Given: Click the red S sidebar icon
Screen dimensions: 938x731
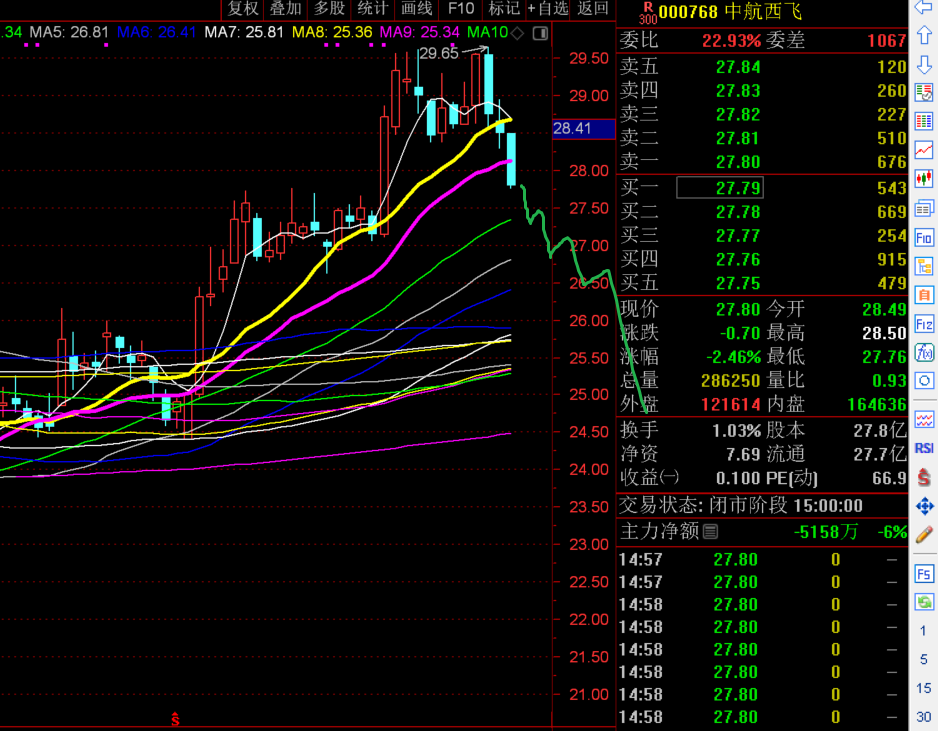Looking at the screenshot, I should coord(924,477).
